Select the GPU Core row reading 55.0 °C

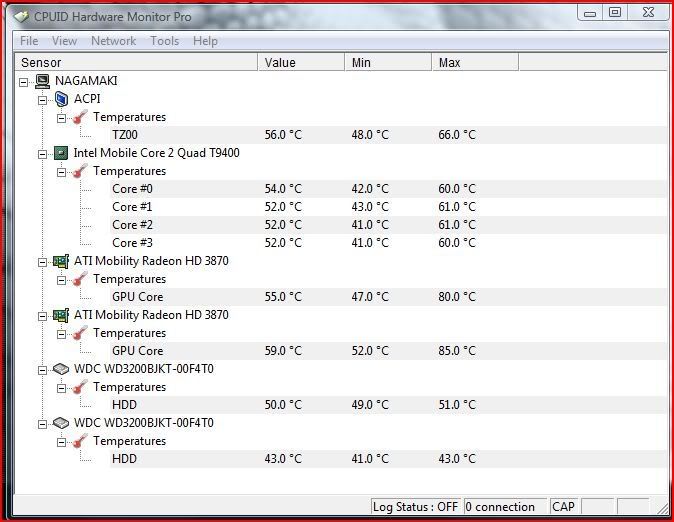[388, 297]
